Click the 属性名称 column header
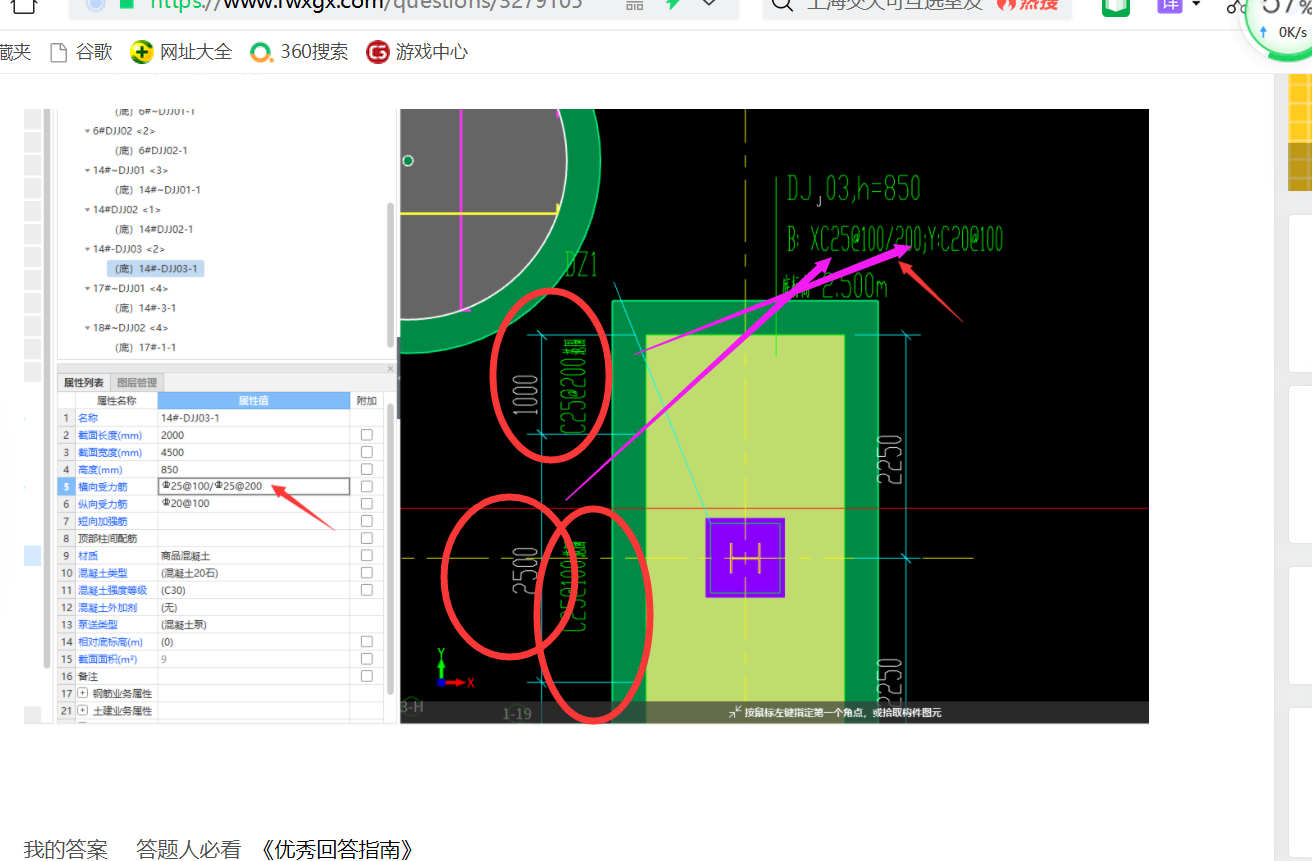Image resolution: width=1312 pixels, height=861 pixels. [116, 400]
